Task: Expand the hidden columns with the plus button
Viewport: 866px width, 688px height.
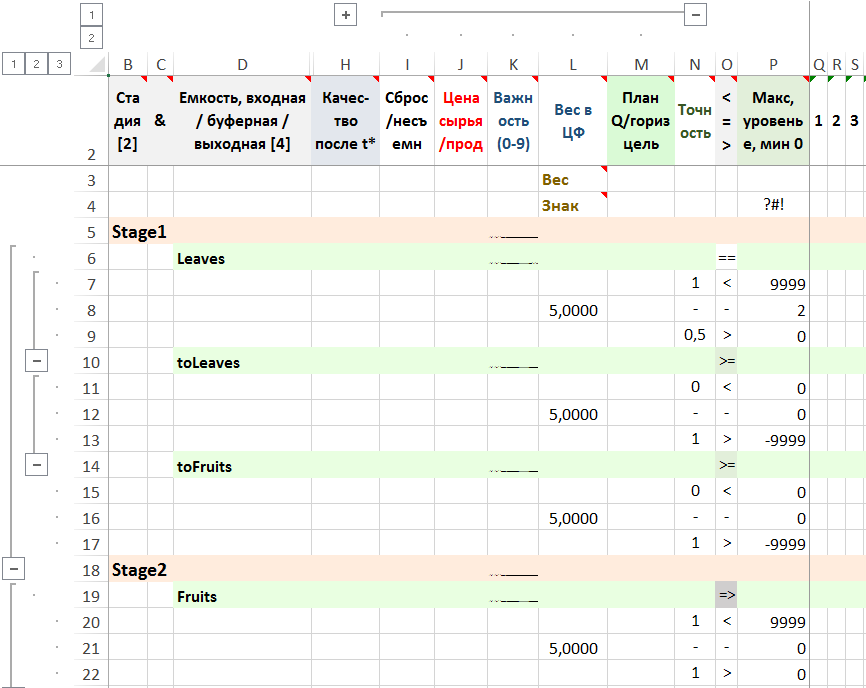Action: coord(345,15)
